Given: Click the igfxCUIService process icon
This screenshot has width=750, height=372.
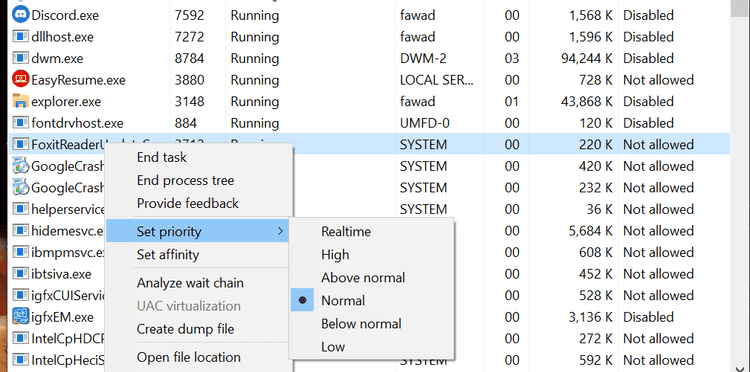Looking at the screenshot, I should tap(20, 295).
